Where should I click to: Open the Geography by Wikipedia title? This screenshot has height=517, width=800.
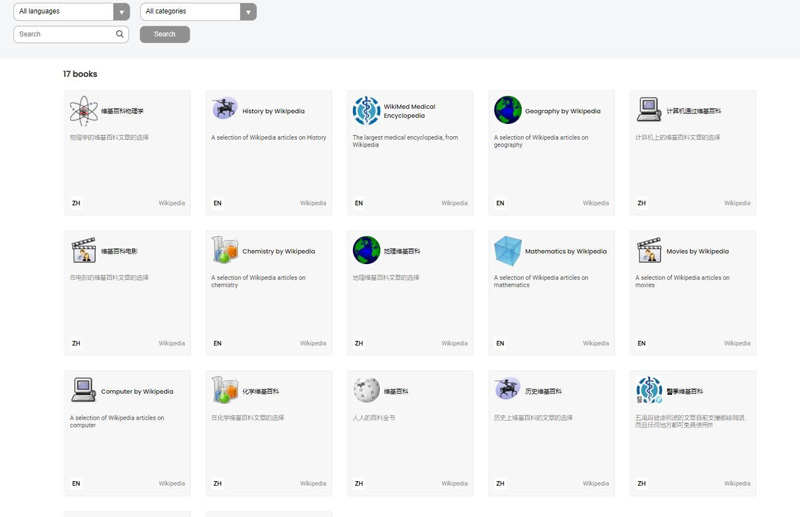(563, 111)
